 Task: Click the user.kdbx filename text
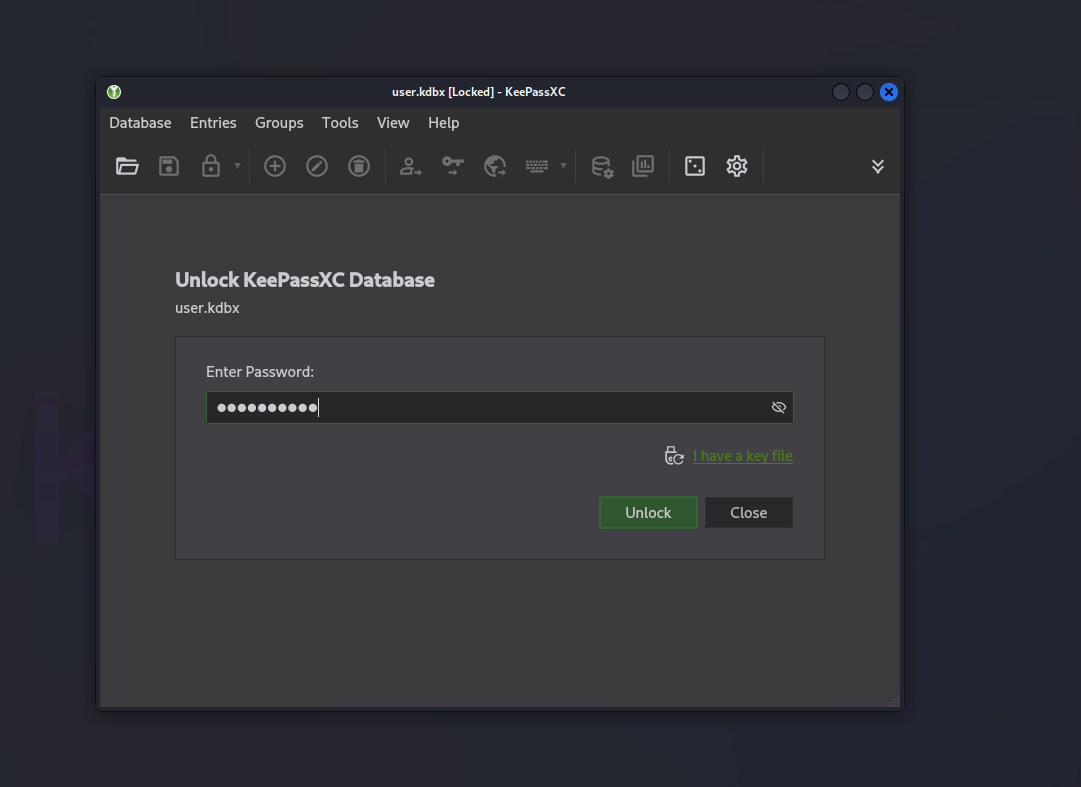(x=207, y=308)
